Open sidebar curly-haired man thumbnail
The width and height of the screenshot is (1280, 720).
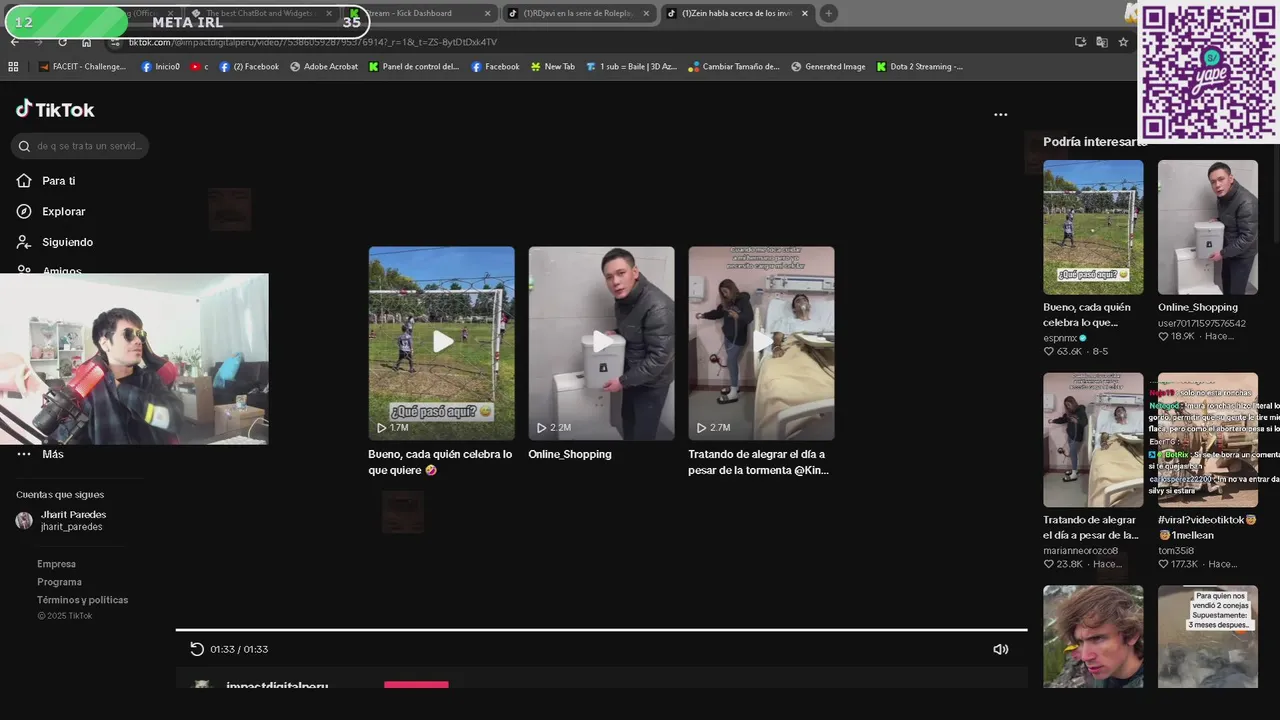coord(1093,636)
